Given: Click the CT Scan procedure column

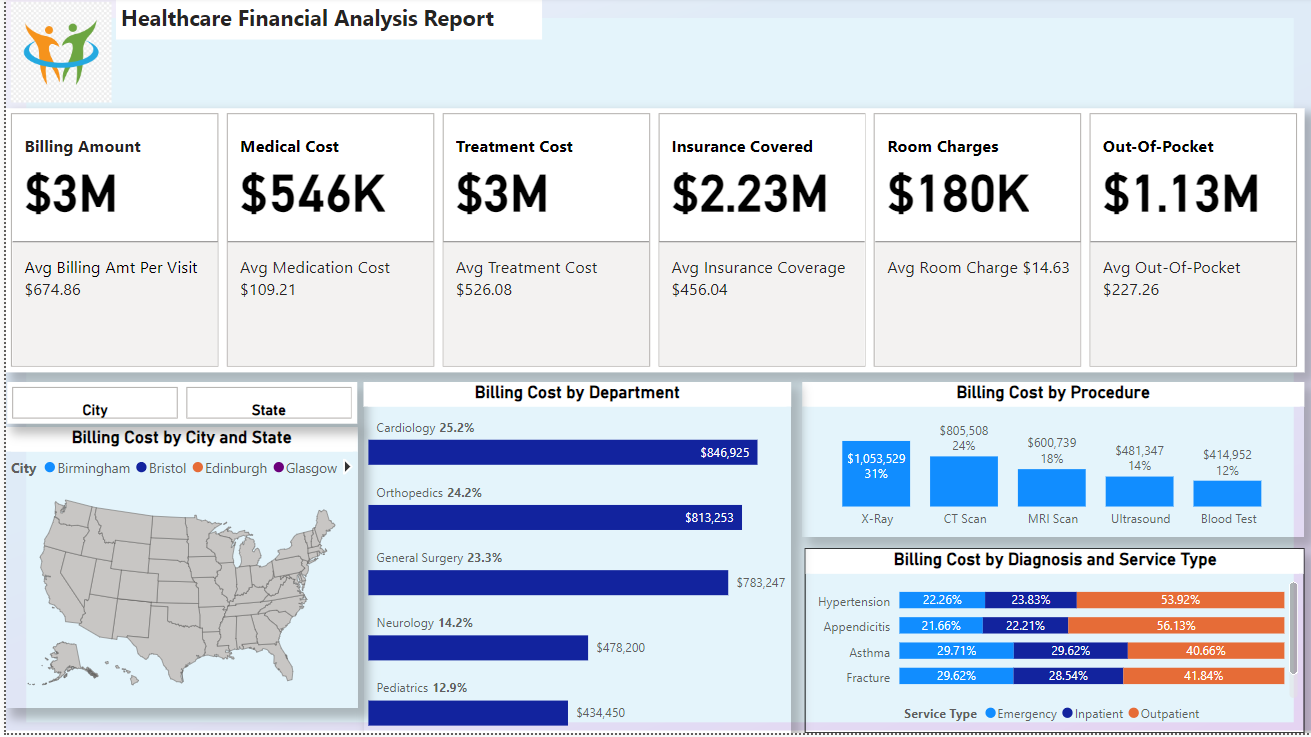Looking at the screenshot, I should pos(963,482).
